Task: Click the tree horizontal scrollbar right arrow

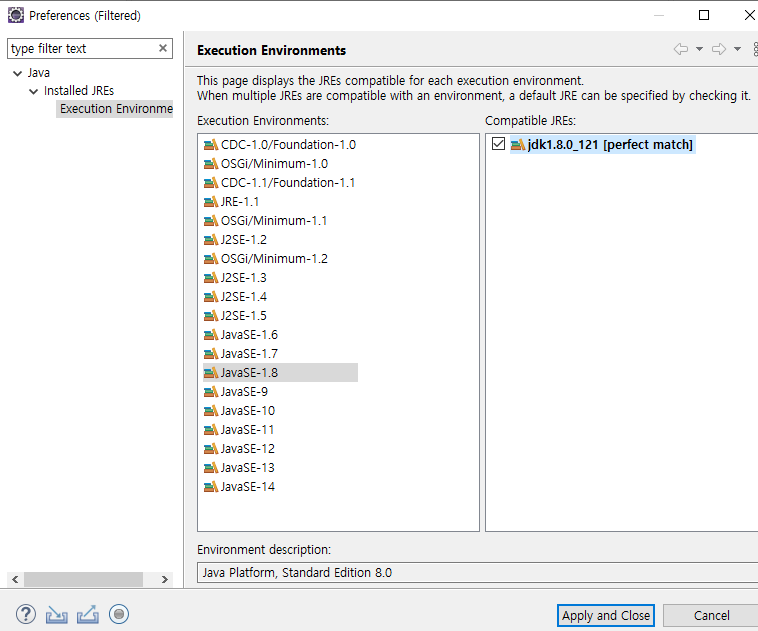Action: click(164, 579)
